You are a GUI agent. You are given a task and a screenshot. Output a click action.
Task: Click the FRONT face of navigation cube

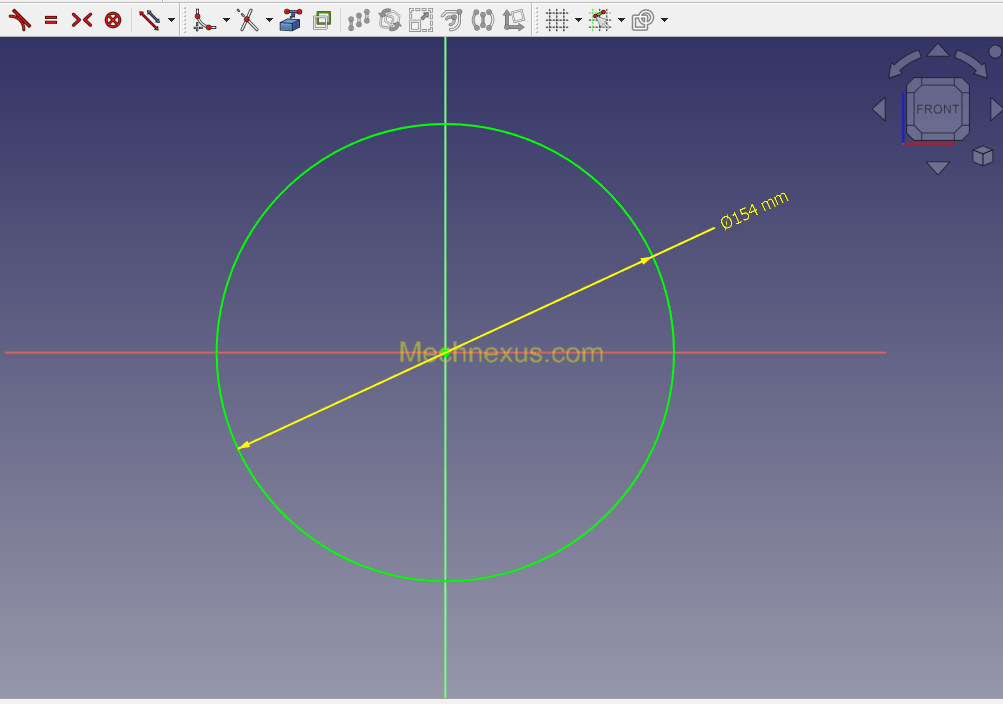937,109
